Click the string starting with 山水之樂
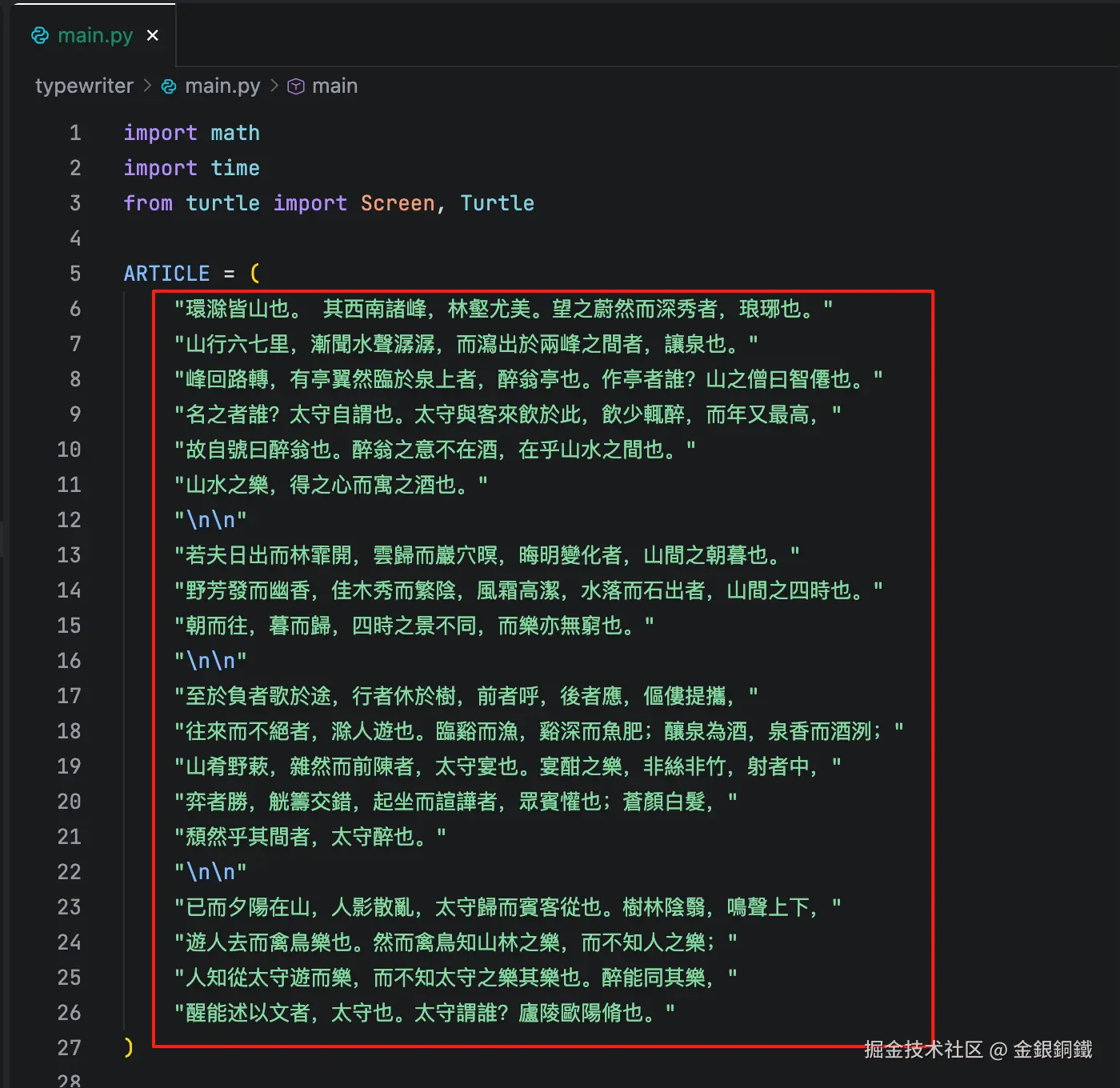Image resolution: width=1120 pixels, height=1088 pixels. point(331,485)
